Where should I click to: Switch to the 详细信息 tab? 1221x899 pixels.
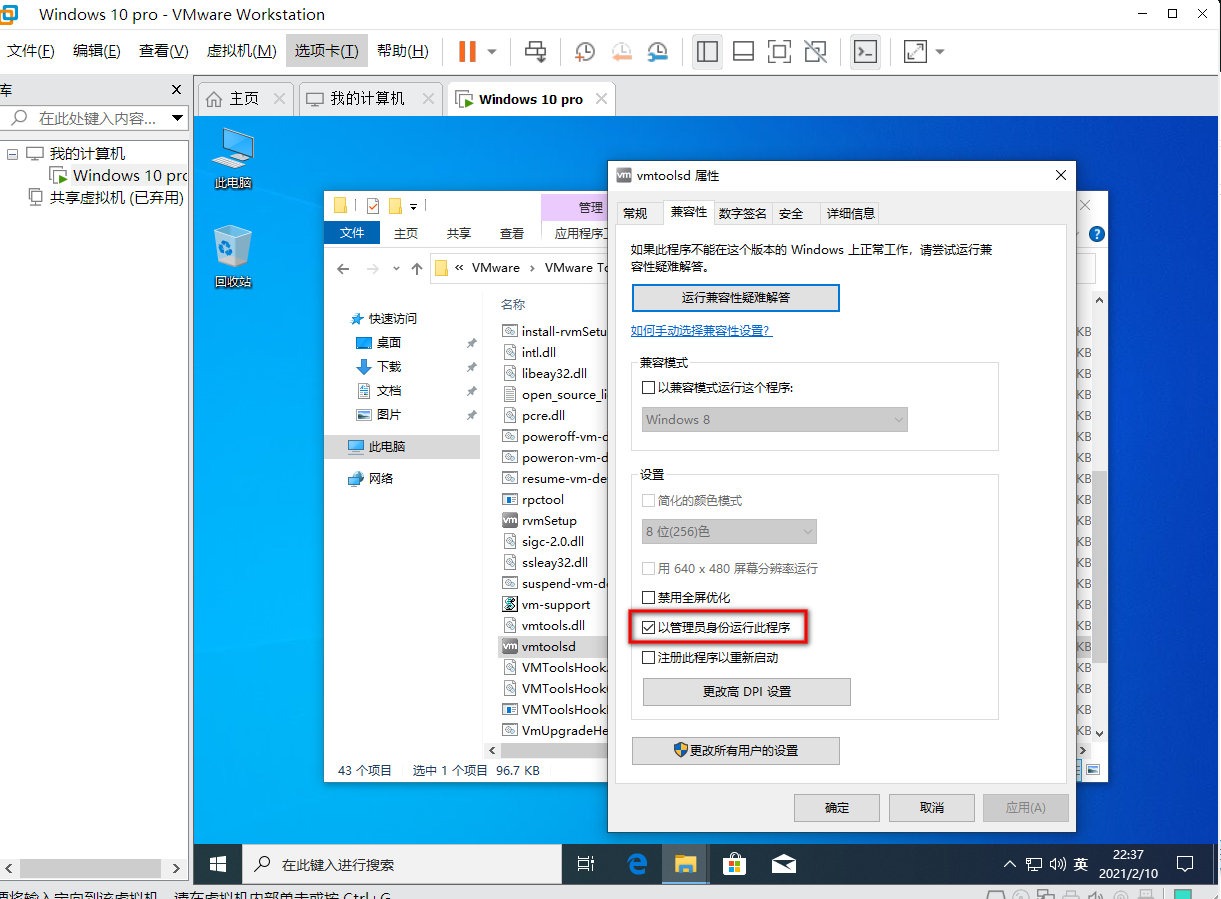(x=850, y=213)
